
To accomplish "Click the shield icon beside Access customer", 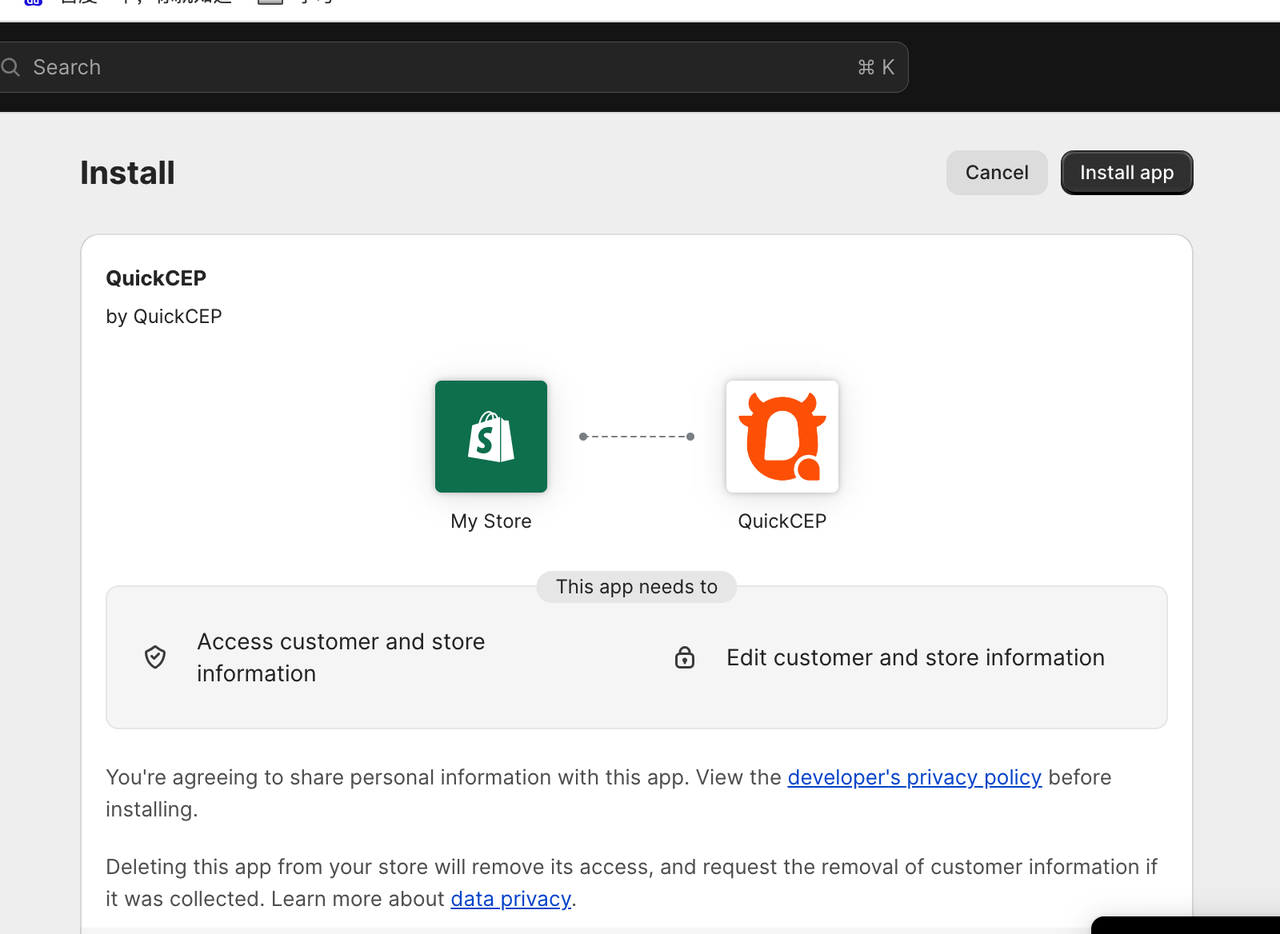I will coord(155,657).
